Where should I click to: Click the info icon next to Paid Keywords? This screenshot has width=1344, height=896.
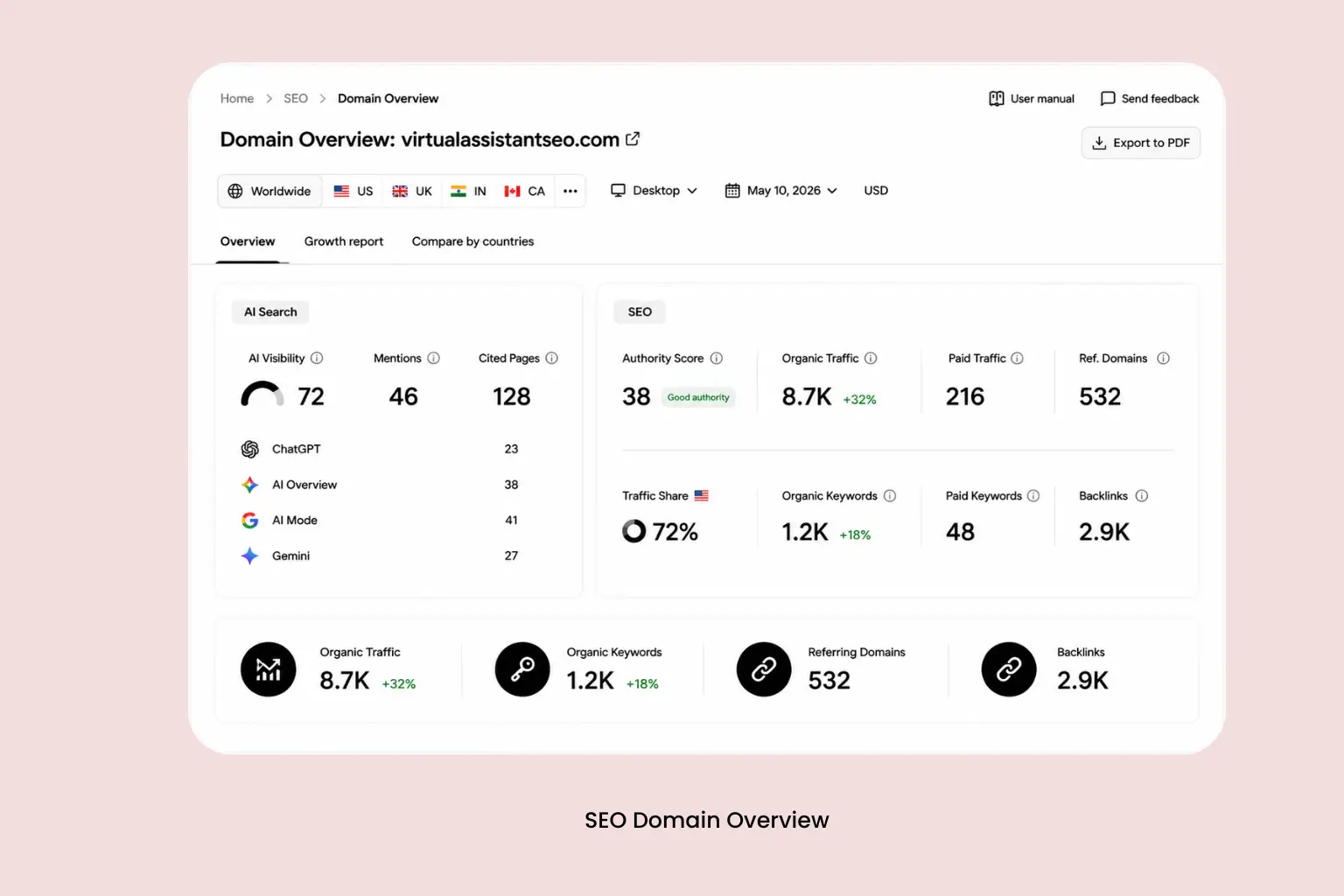[1033, 495]
